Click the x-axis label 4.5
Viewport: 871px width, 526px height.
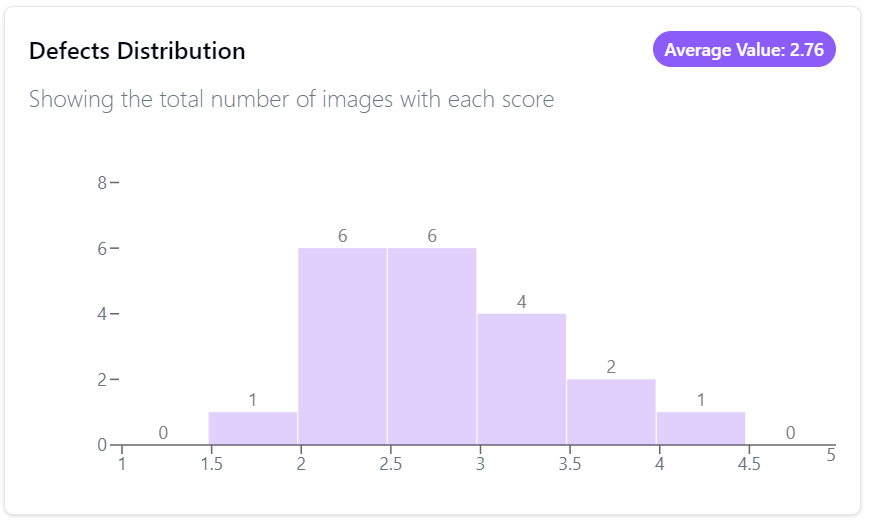coord(749,464)
